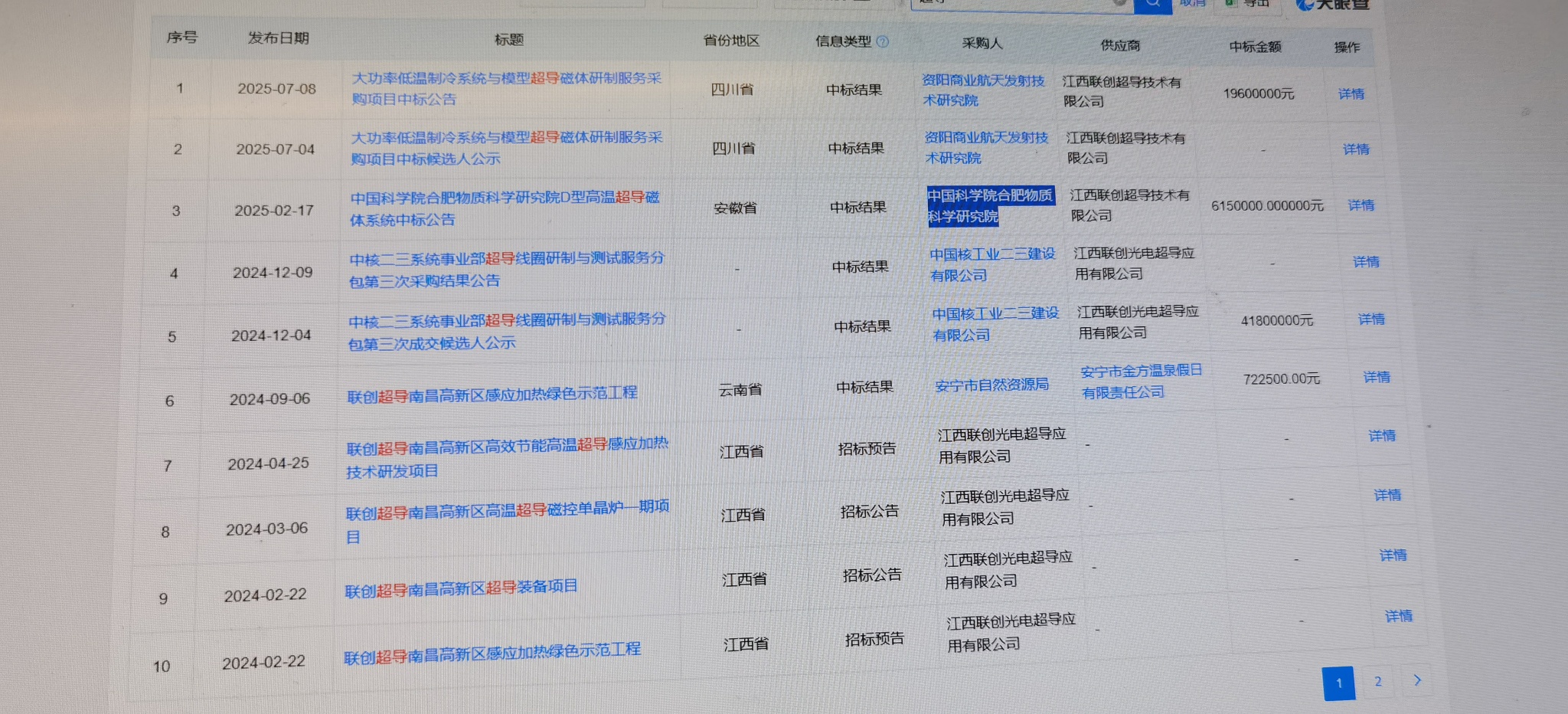This screenshot has height=714, width=1568.
Task: Open the 安宁市自然资源局 purchaser link
Action: point(991,385)
